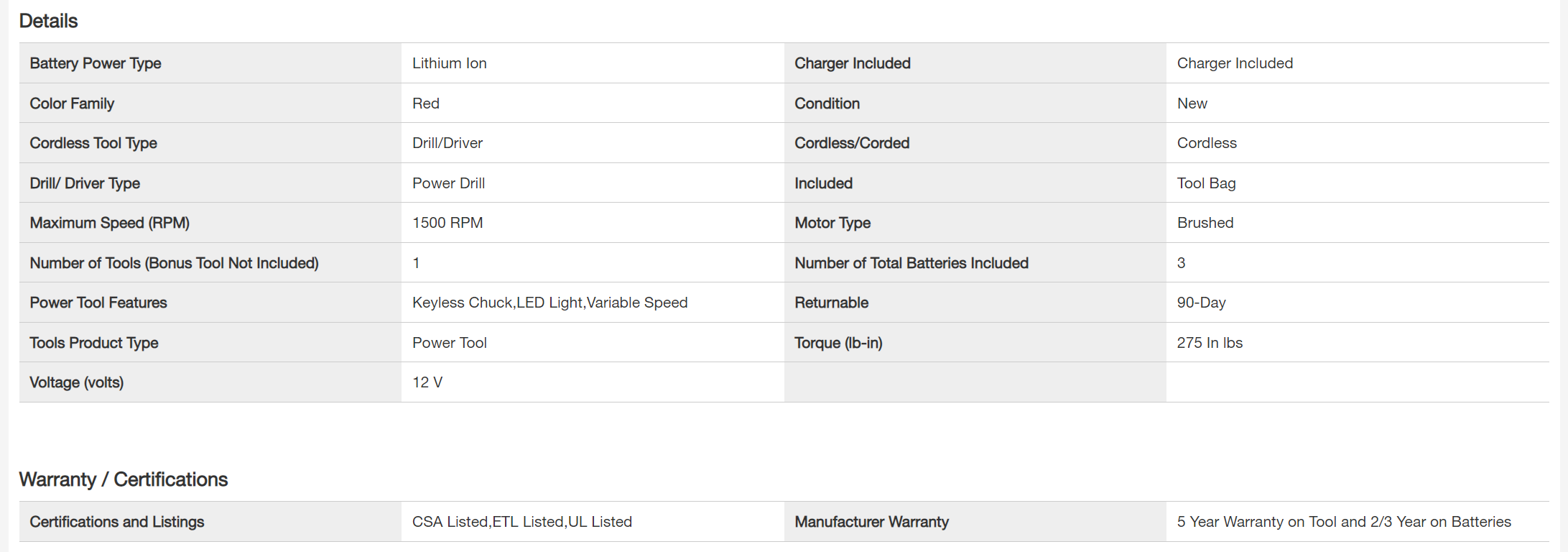The image size is (1568, 552).
Task: Click the Keyless Chuck, LED Light features value
Action: 550,303
